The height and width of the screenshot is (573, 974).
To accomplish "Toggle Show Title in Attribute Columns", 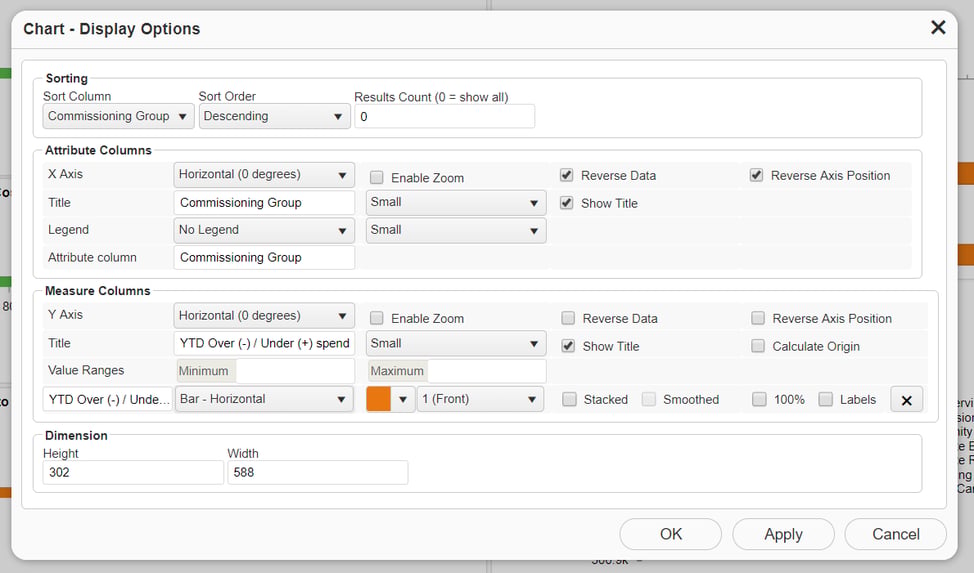I will pyautogui.click(x=567, y=203).
